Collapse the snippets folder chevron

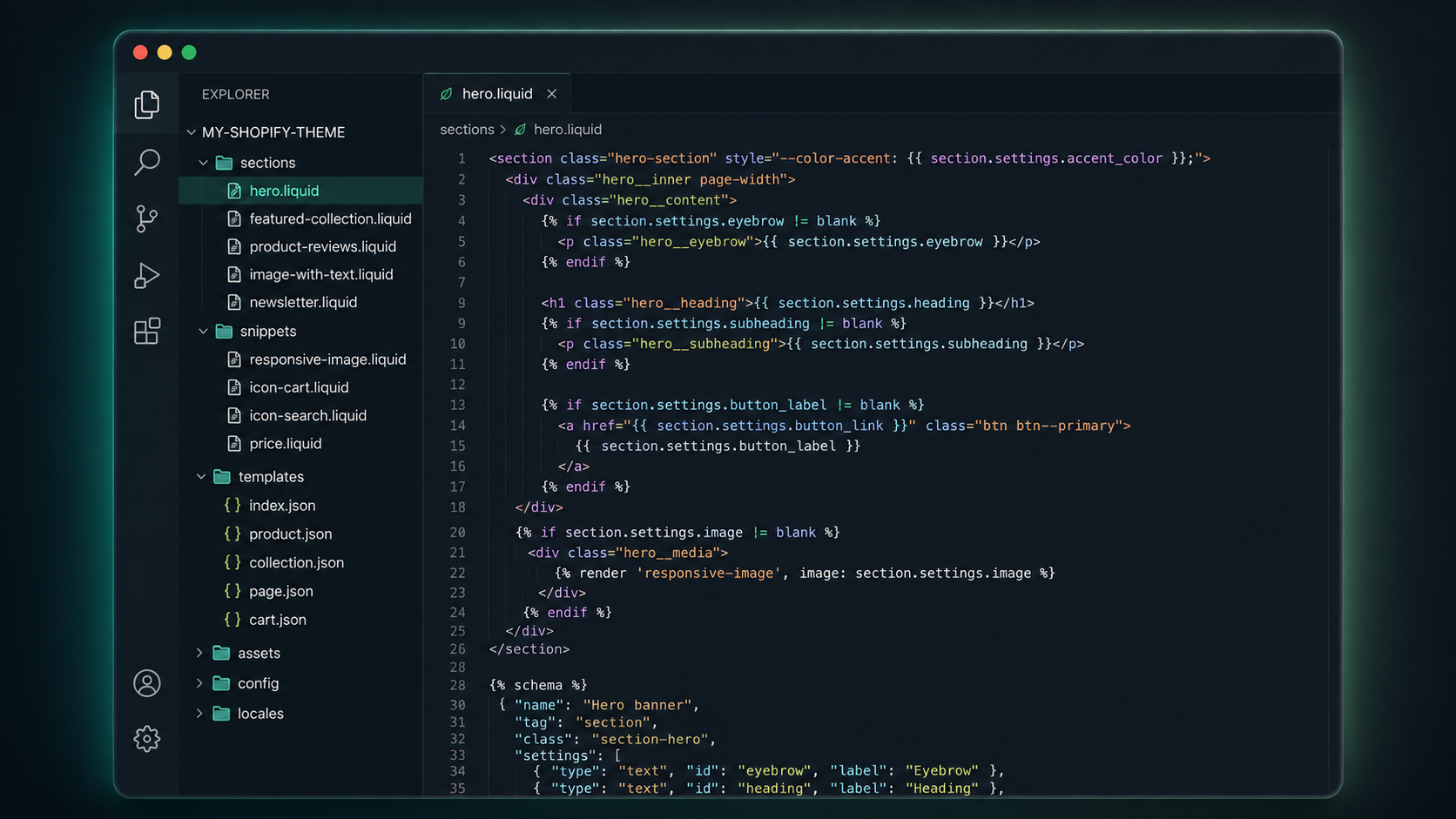click(x=203, y=332)
